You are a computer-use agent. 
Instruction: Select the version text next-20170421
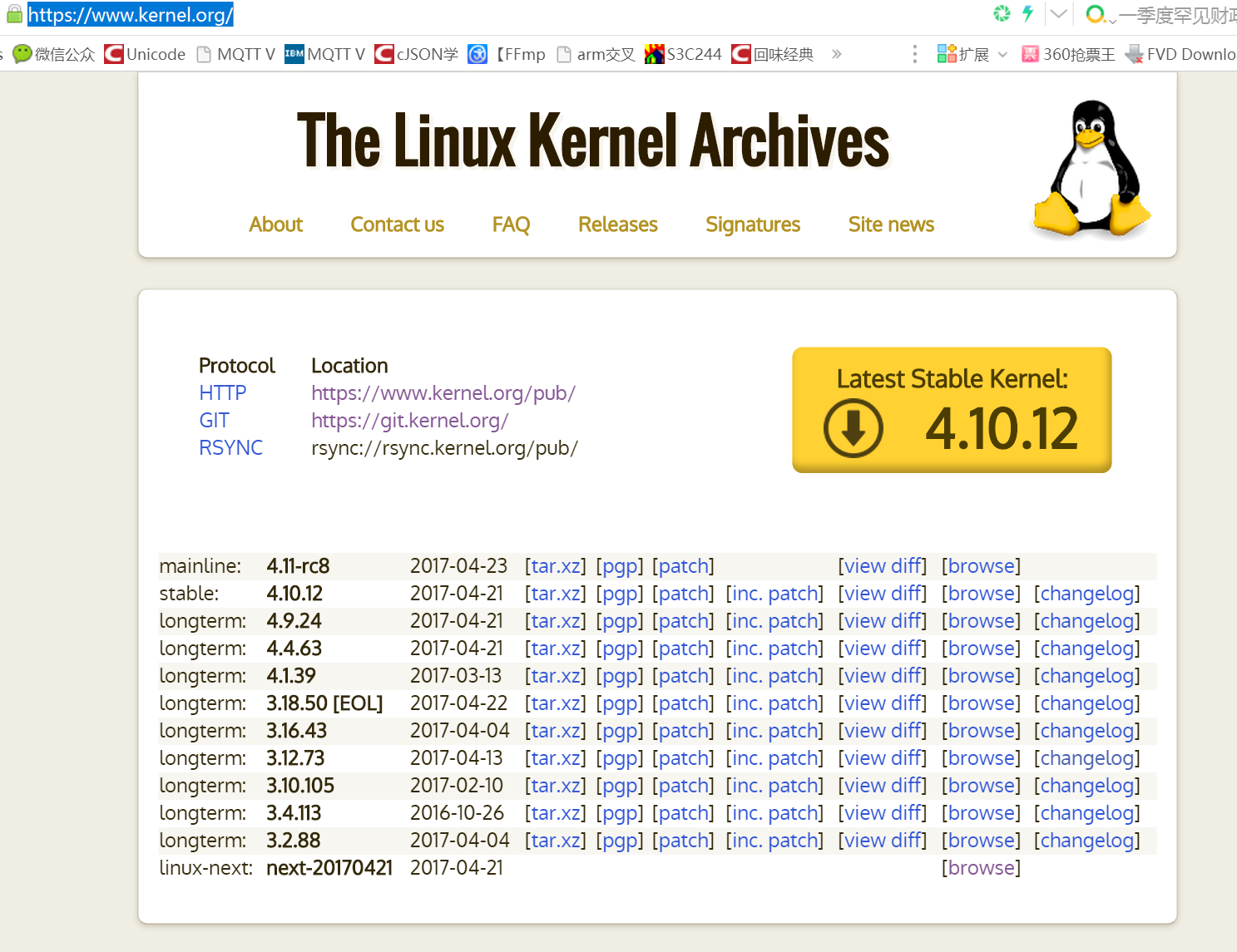pos(329,868)
